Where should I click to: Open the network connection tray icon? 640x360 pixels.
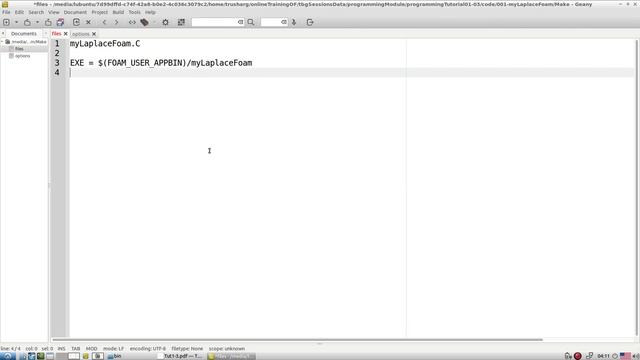pyautogui.click(x=589, y=356)
